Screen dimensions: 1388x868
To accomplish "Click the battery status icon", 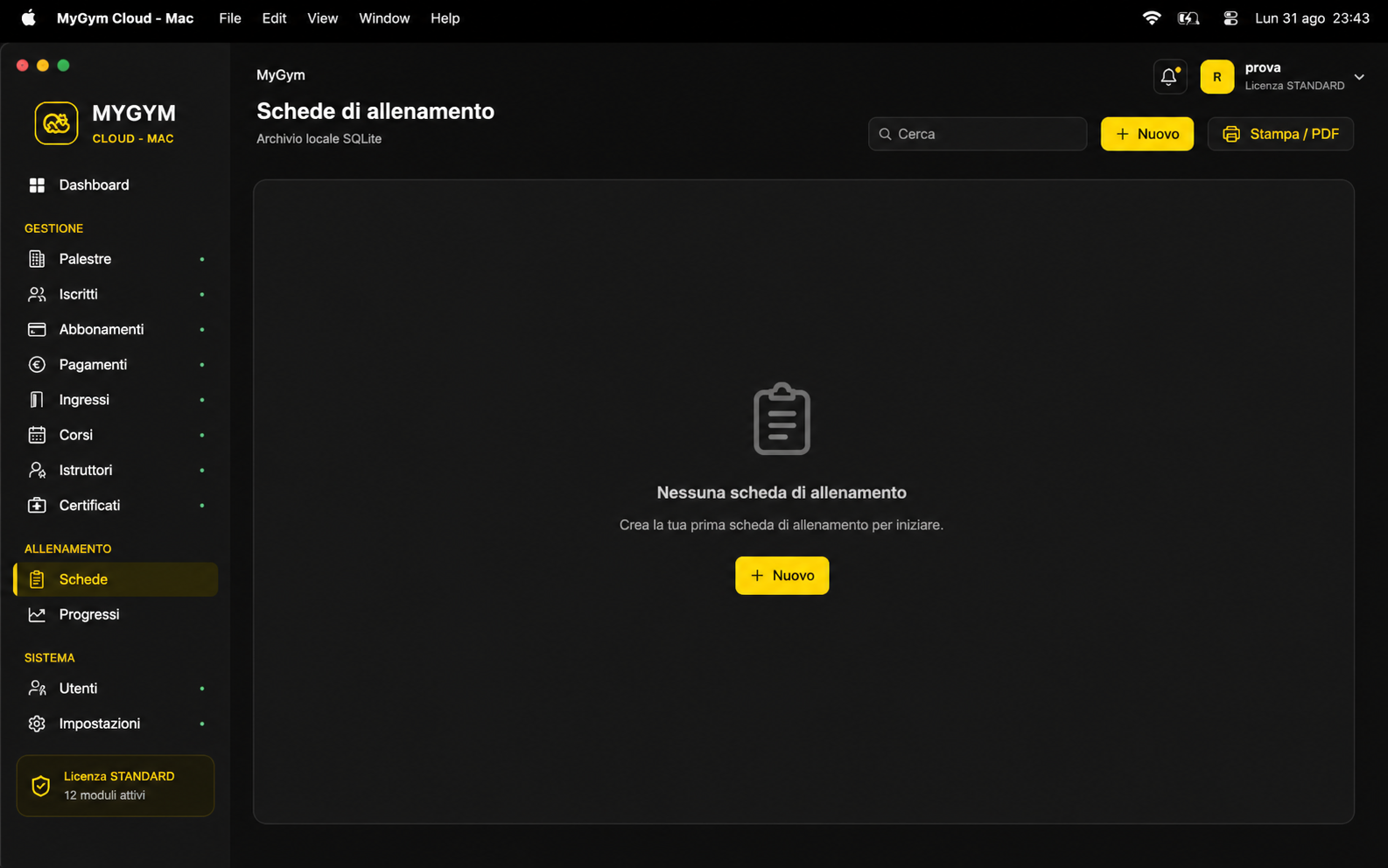I will 1188,18.
